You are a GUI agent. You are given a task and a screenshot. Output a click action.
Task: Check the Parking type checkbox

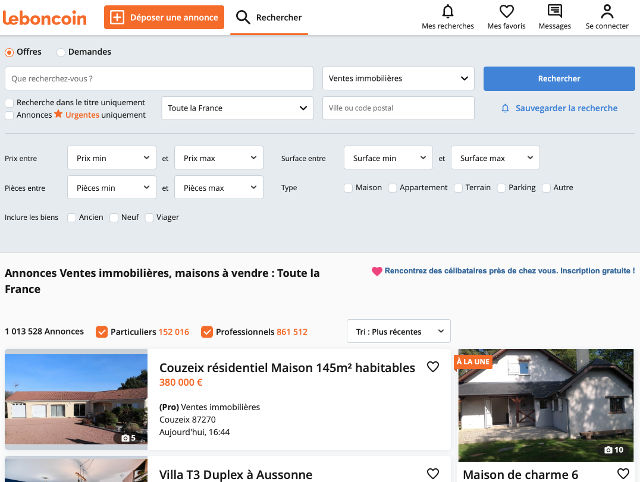click(502, 188)
